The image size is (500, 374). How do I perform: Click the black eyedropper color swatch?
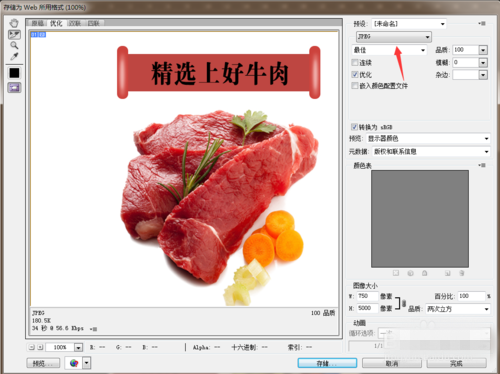tap(14, 73)
